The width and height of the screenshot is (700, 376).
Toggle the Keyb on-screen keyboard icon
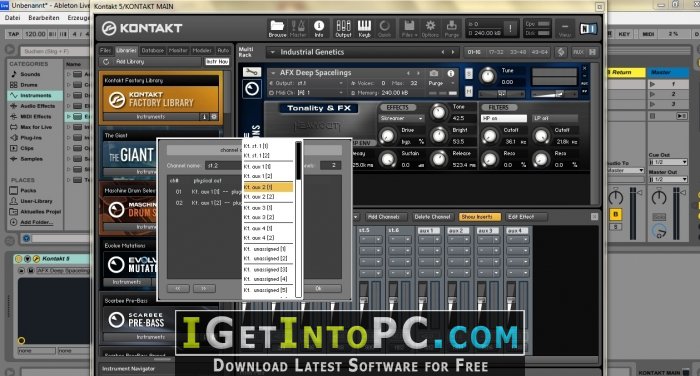364,28
